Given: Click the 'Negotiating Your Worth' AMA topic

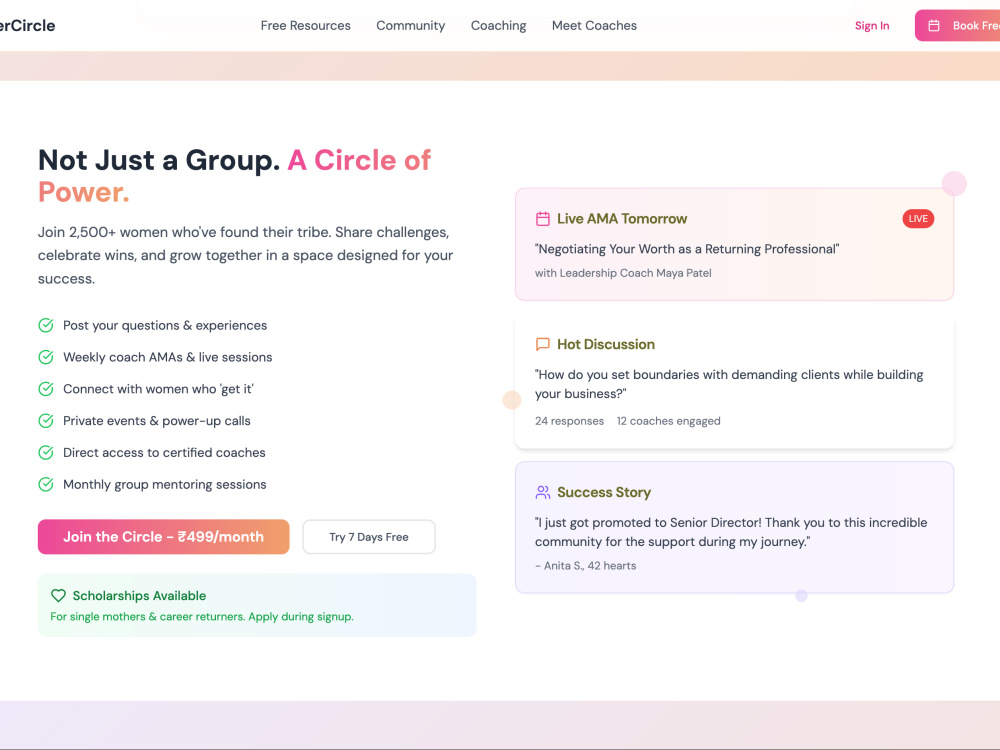Looking at the screenshot, I should click(687, 249).
